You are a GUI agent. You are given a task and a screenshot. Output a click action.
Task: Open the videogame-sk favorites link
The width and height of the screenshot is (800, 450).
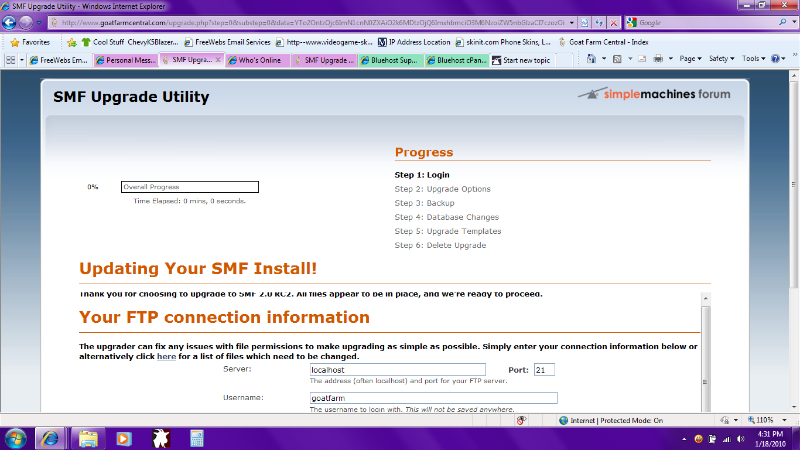[324, 42]
